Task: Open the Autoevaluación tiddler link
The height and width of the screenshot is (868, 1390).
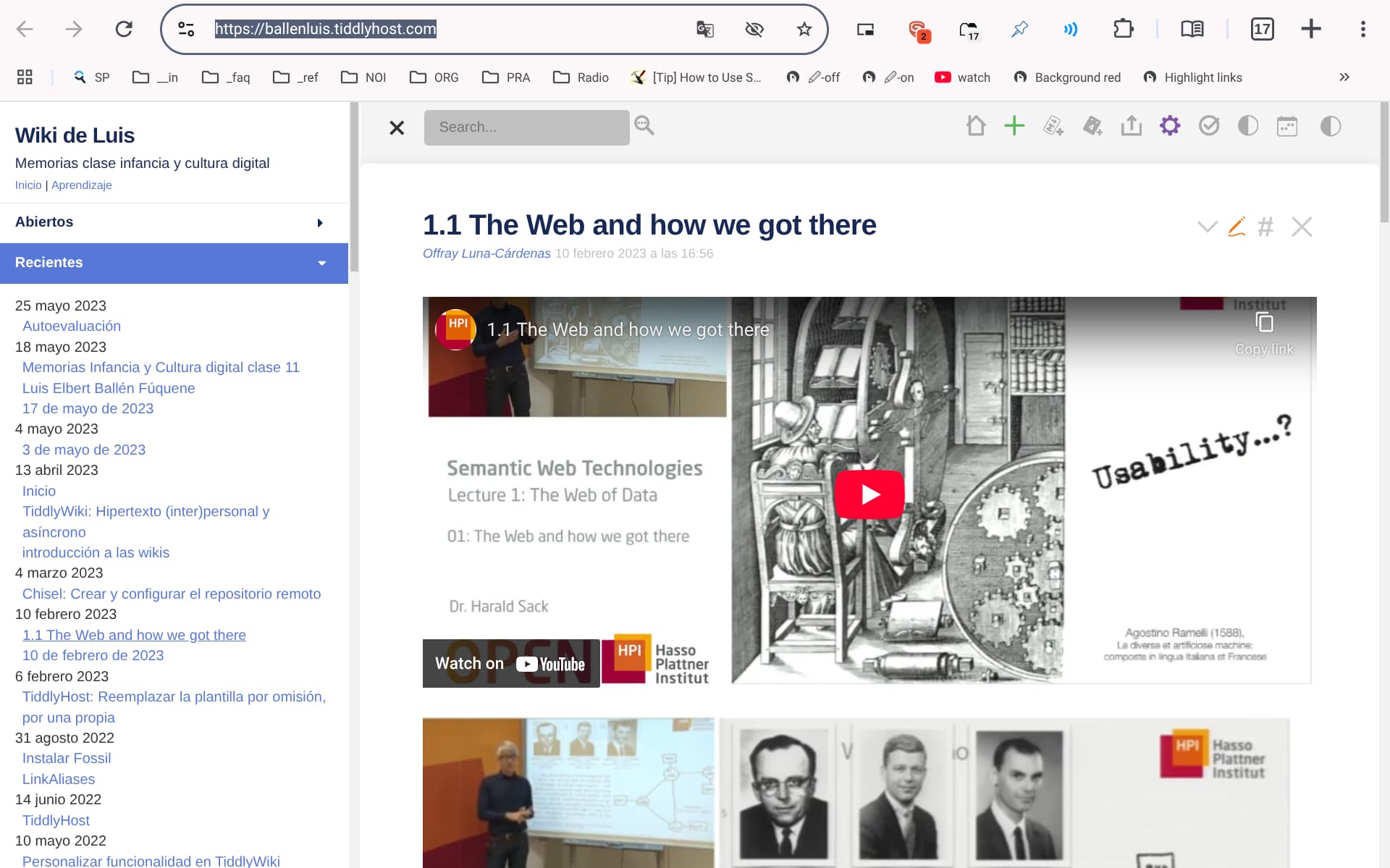Action: point(72,326)
